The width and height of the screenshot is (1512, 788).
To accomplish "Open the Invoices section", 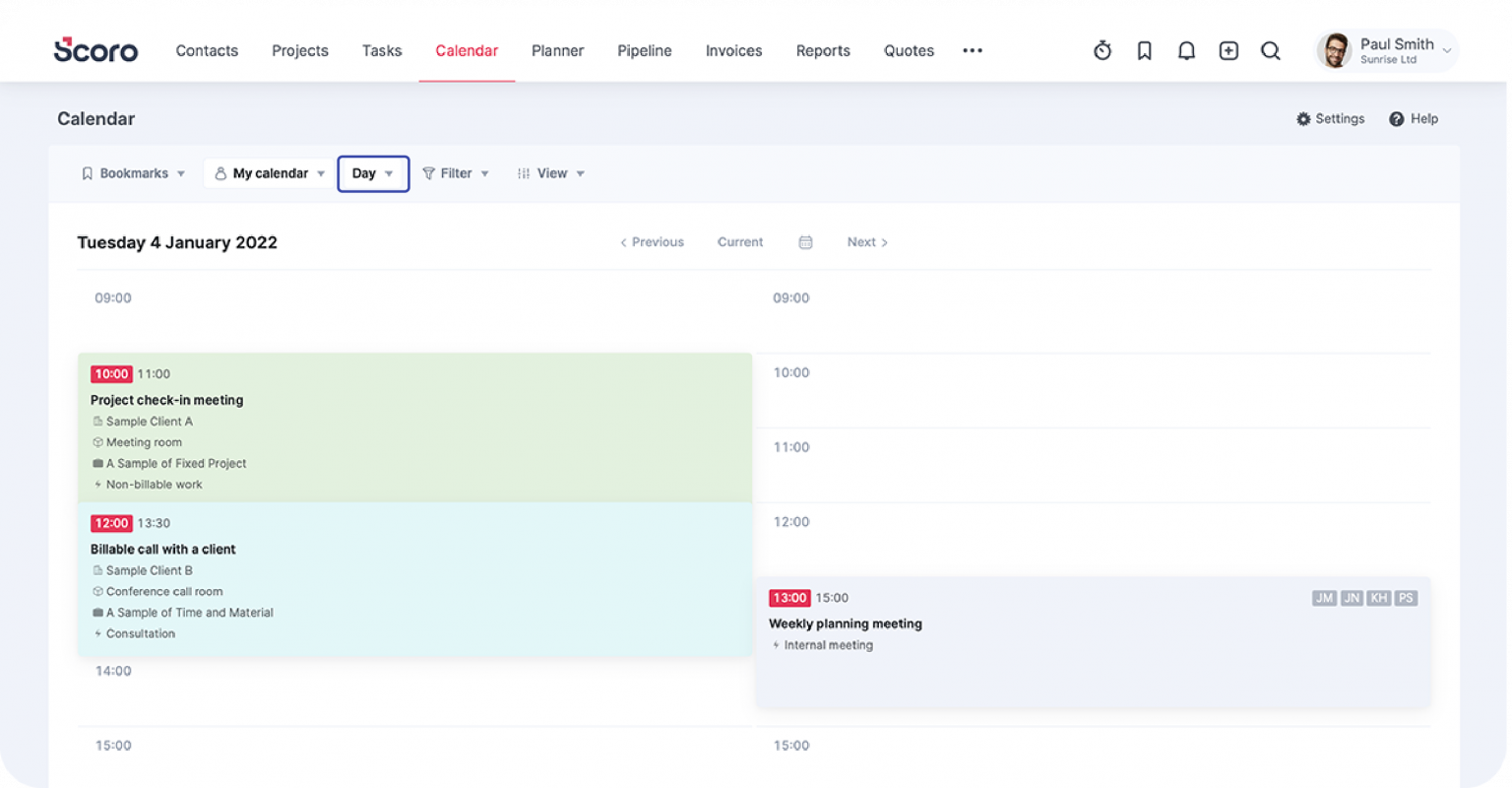I will tap(733, 50).
